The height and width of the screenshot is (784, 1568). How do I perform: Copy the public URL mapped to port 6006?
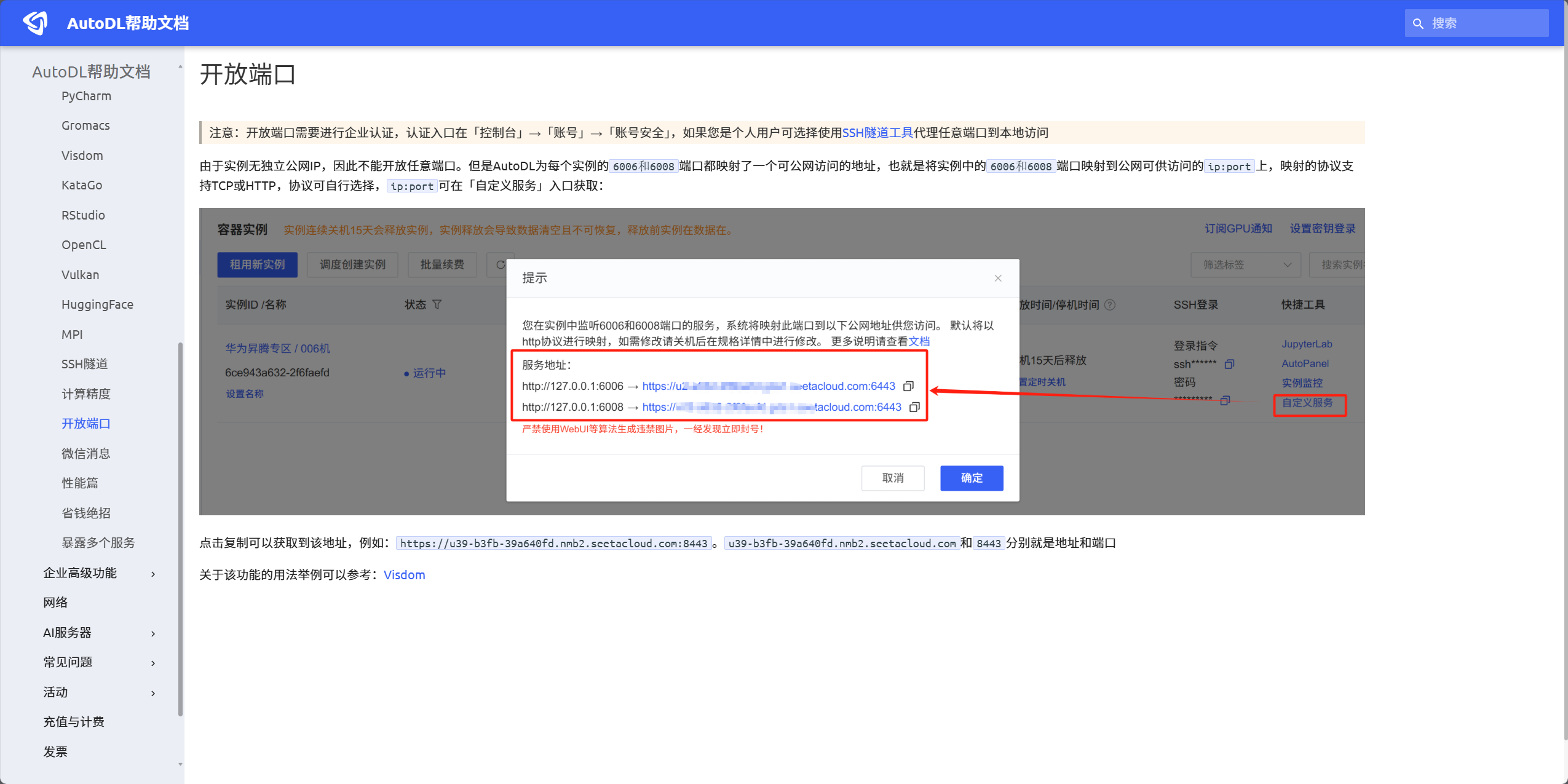pos(909,386)
